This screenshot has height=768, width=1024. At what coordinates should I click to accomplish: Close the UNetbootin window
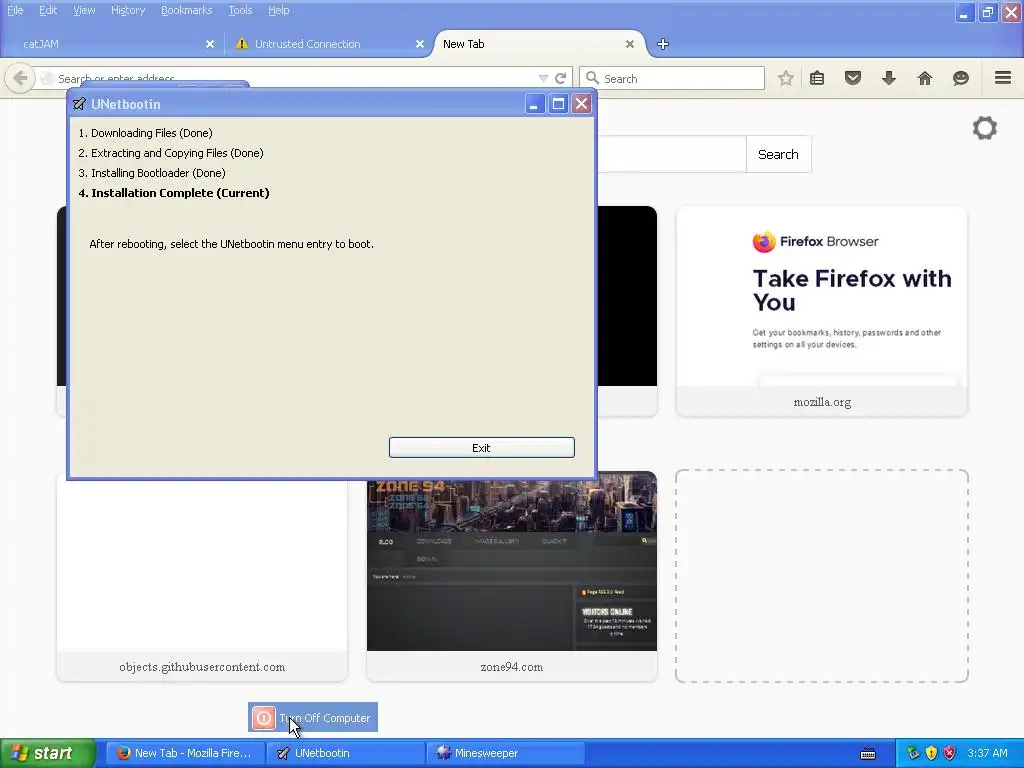581,104
